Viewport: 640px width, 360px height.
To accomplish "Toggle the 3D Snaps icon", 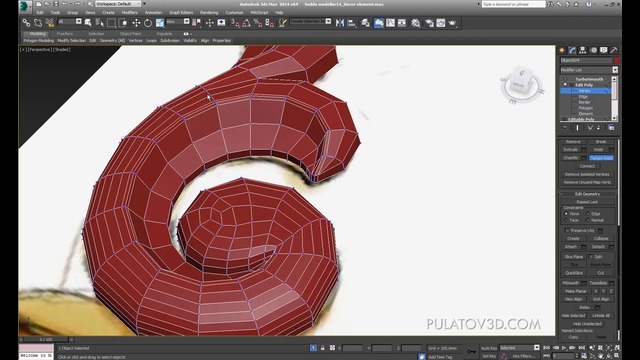I will click(x=236, y=23).
